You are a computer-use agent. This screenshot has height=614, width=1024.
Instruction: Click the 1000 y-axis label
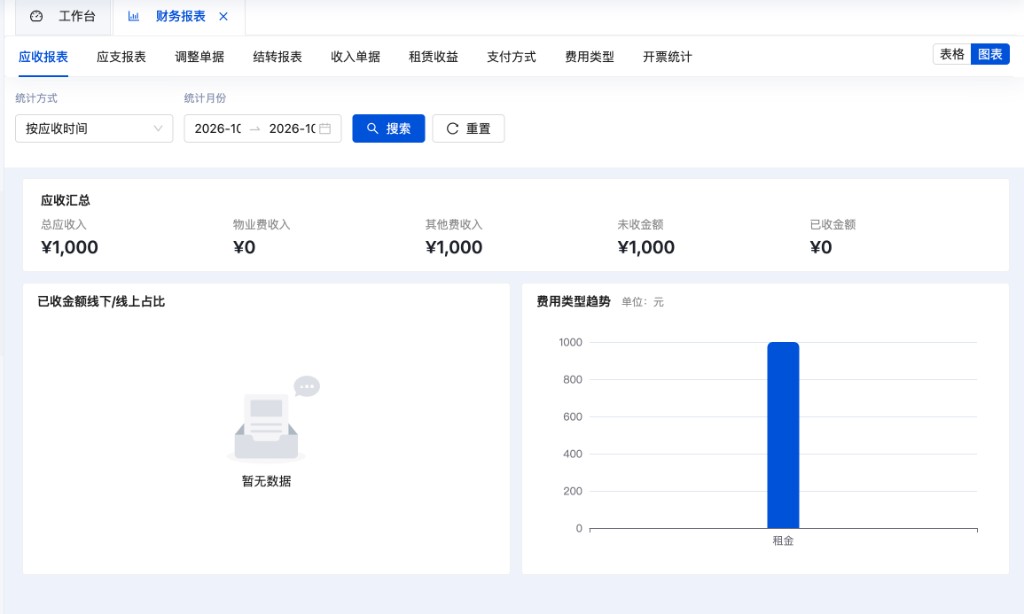coord(570,342)
